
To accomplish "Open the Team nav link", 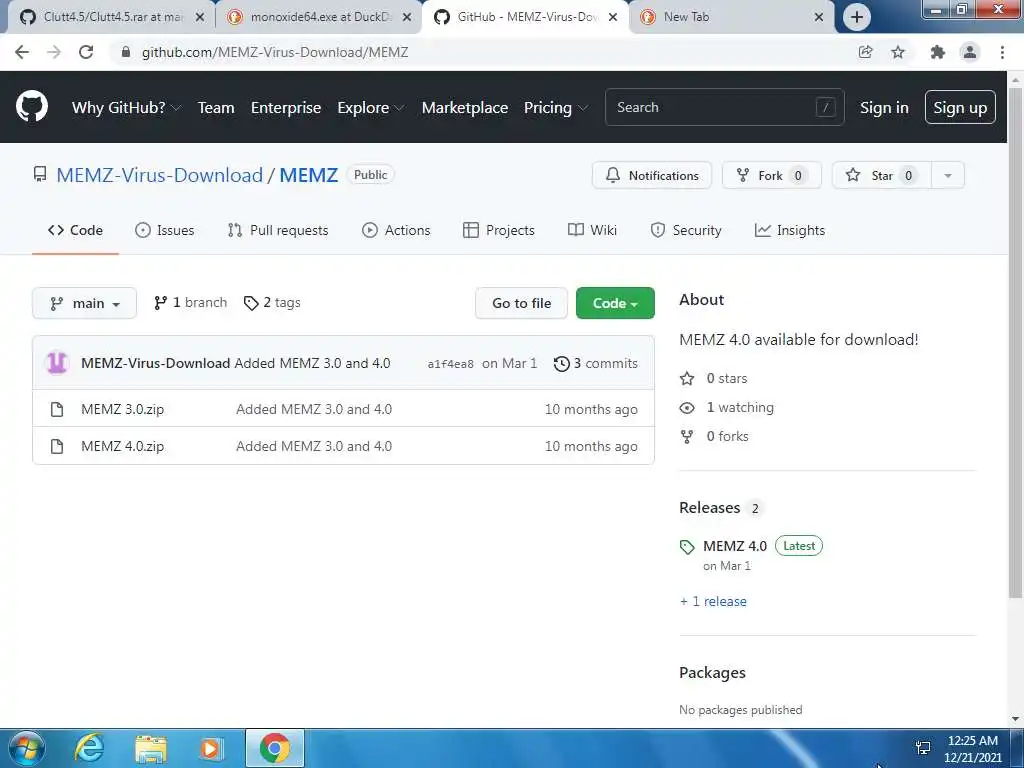I will 216,107.
